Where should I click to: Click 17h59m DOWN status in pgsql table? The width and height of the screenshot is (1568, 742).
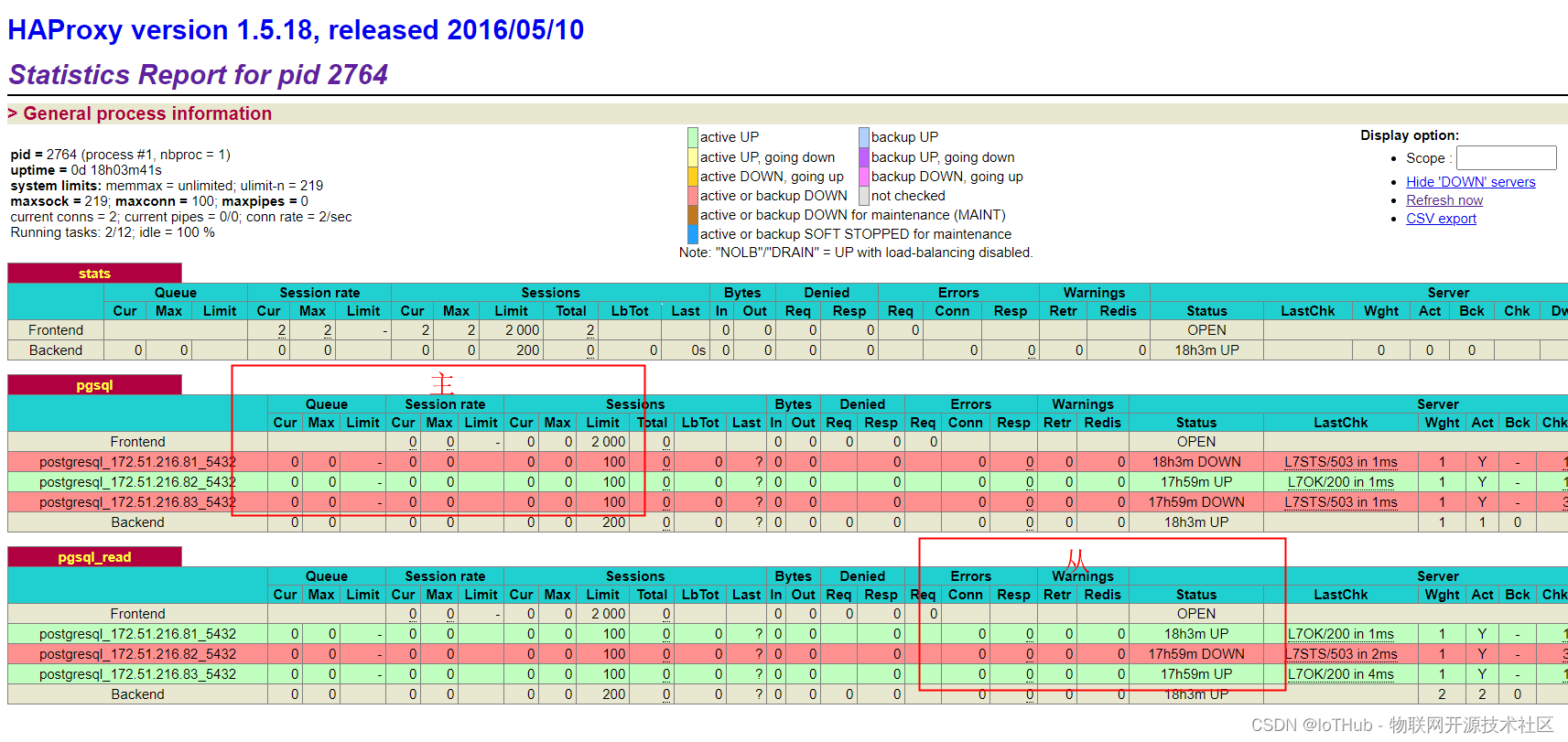pyautogui.click(x=1196, y=502)
